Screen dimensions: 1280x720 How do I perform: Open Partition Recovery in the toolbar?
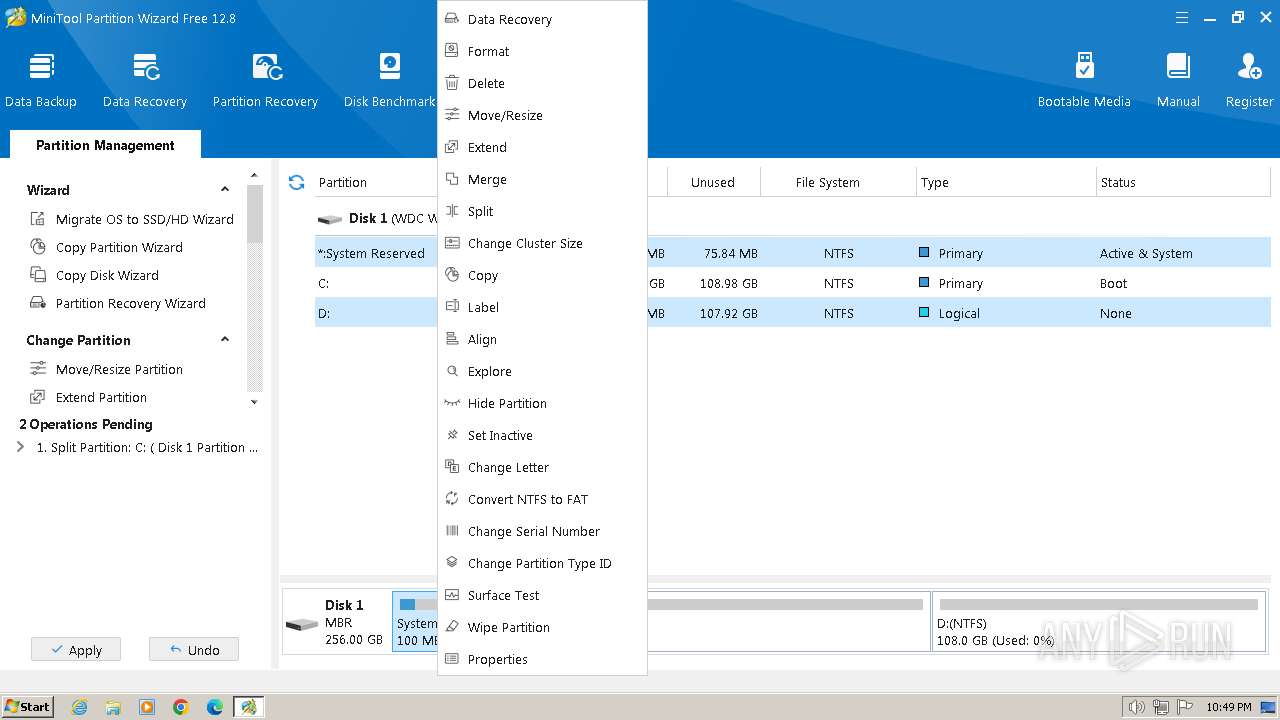pos(265,80)
